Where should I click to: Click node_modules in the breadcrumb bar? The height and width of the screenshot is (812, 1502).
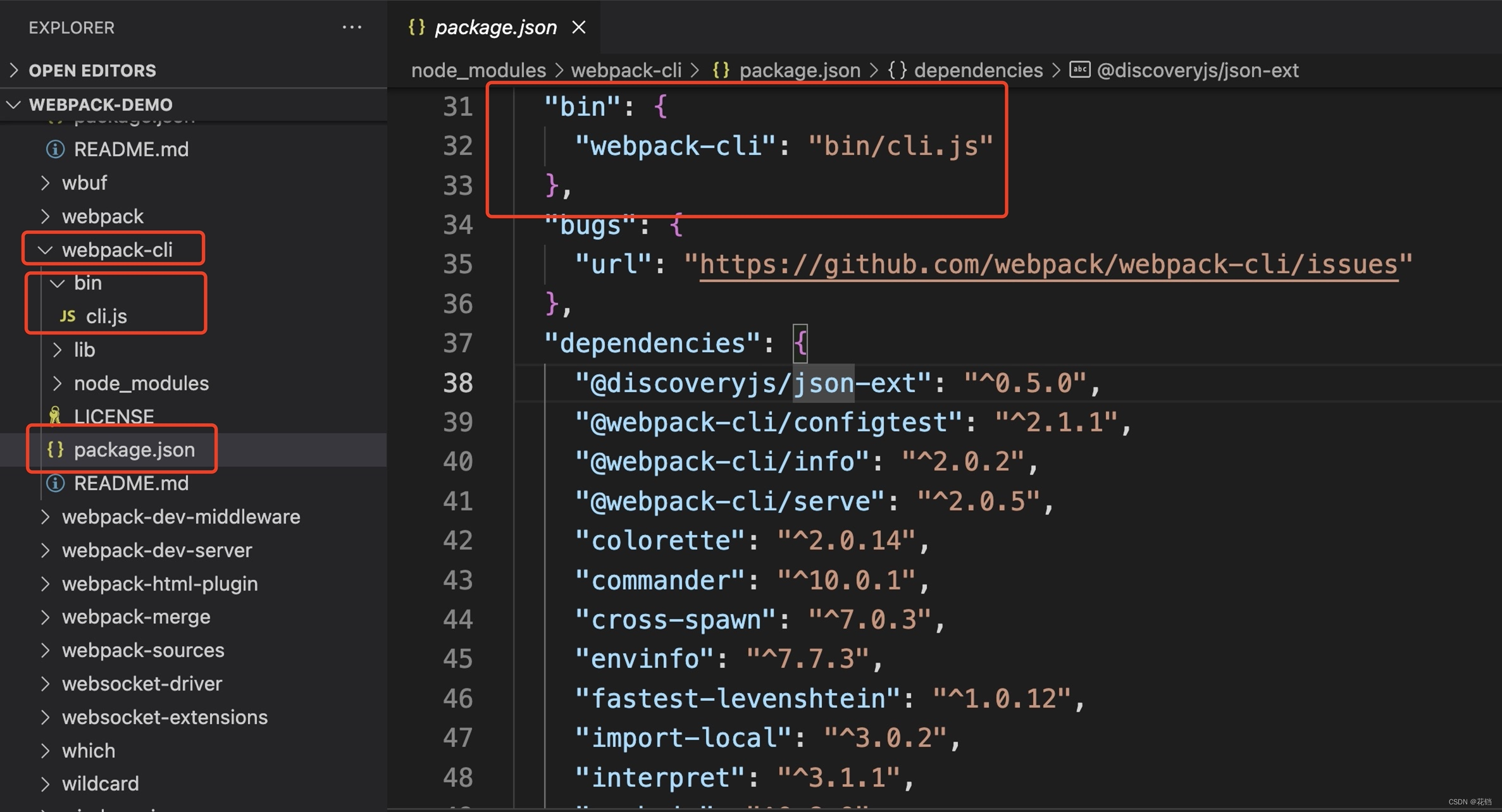click(478, 70)
